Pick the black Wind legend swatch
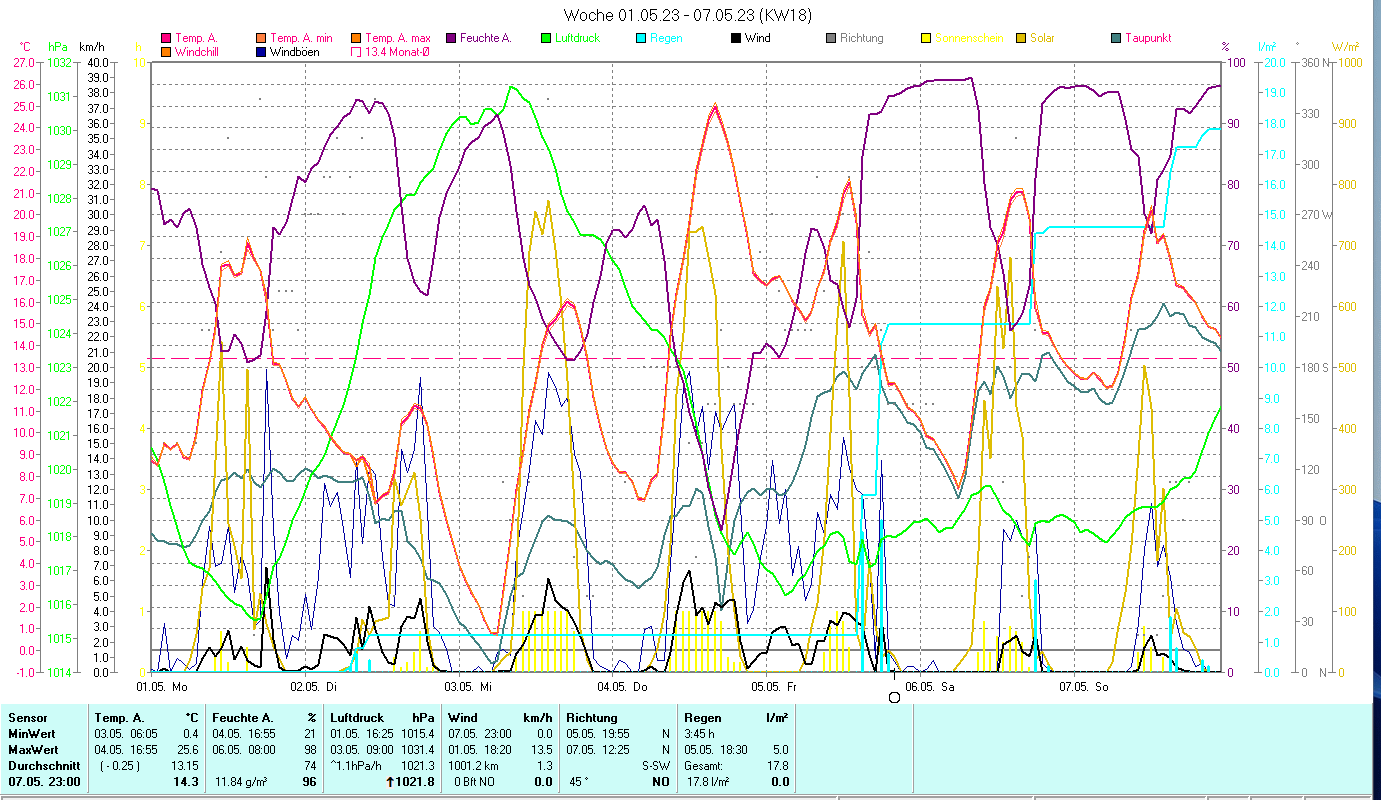Viewport: 1381px width, 800px height. pyautogui.click(x=736, y=39)
